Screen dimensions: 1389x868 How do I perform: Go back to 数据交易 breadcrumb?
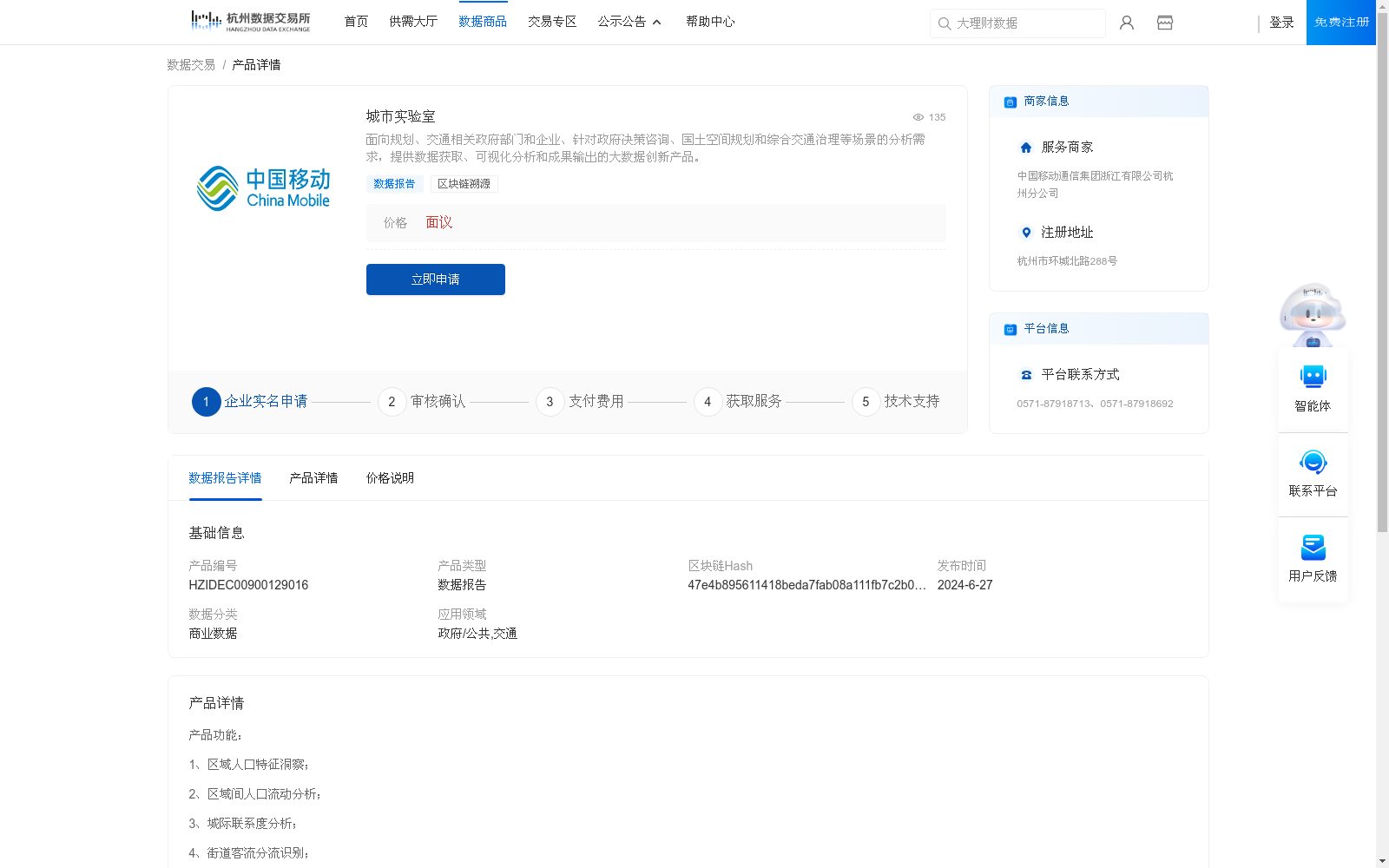pos(192,65)
